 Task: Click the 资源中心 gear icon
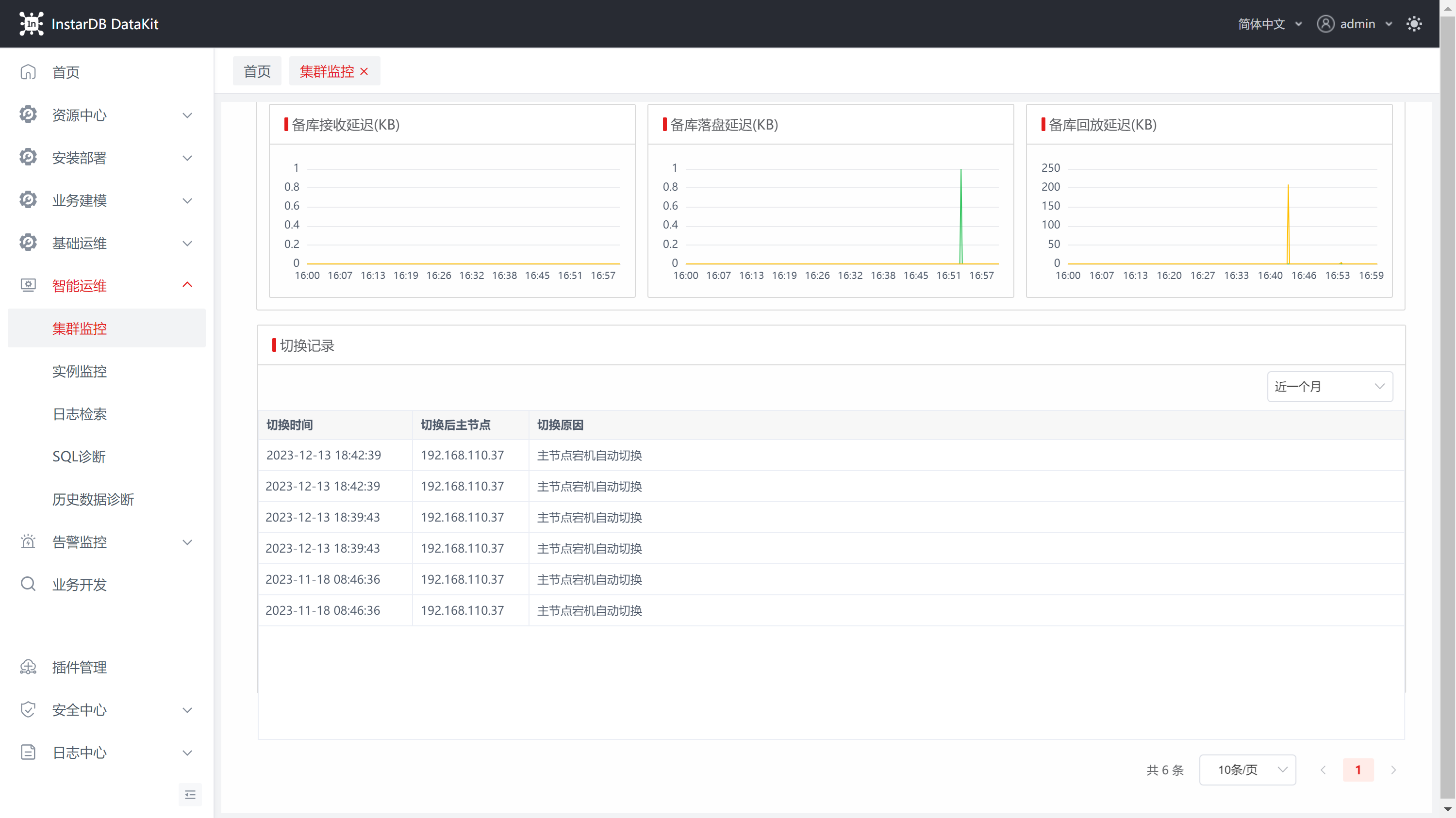coord(28,115)
